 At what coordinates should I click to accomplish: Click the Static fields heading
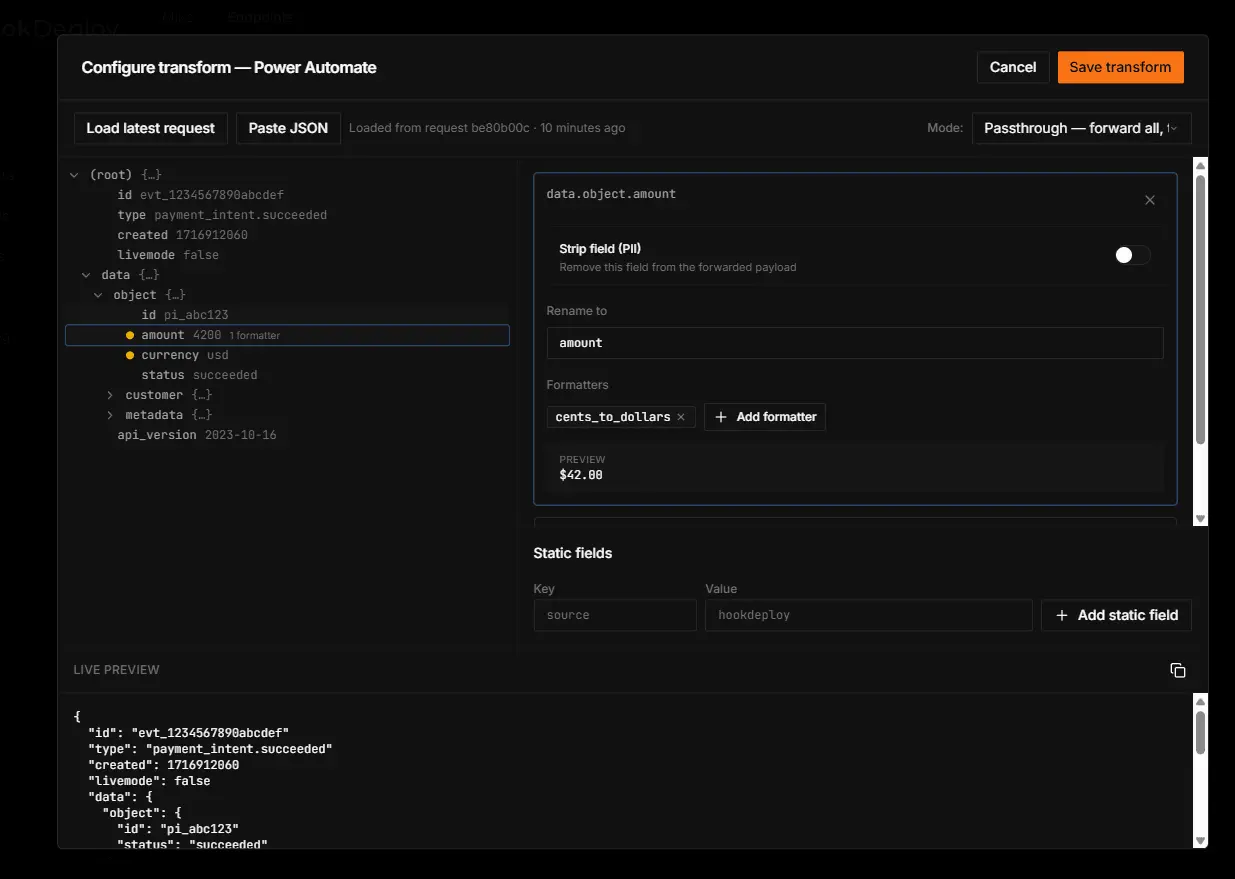(x=573, y=553)
